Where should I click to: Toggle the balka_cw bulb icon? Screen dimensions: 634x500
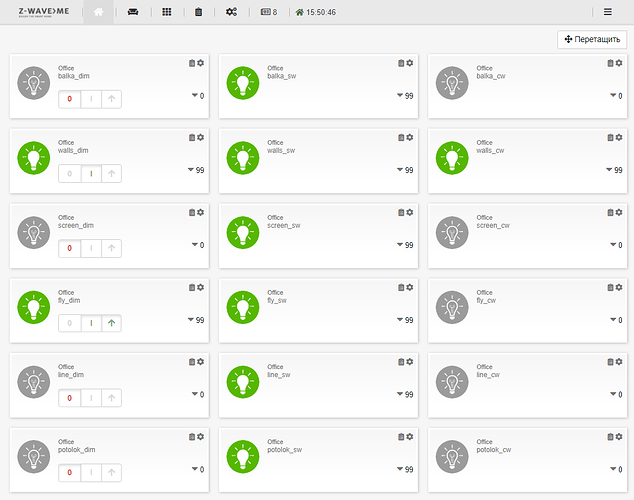452,83
